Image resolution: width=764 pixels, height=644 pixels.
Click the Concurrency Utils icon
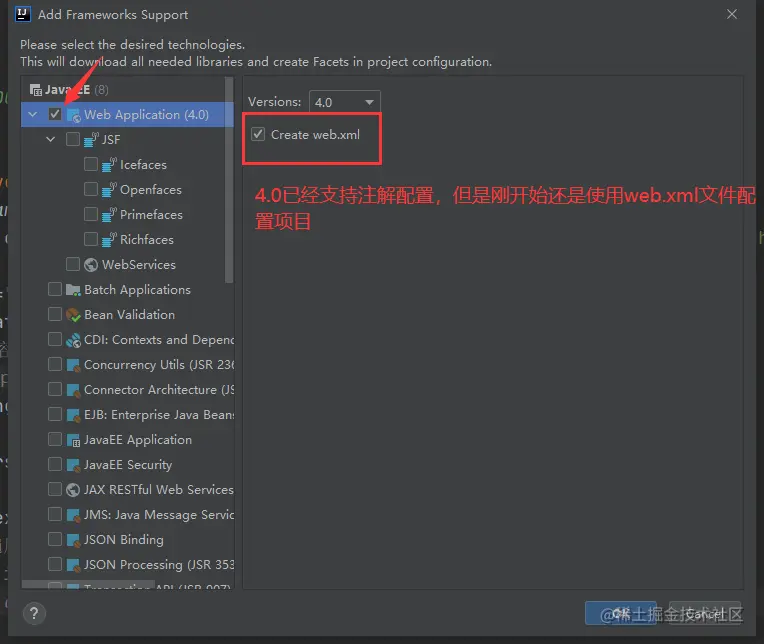pos(73,365)
